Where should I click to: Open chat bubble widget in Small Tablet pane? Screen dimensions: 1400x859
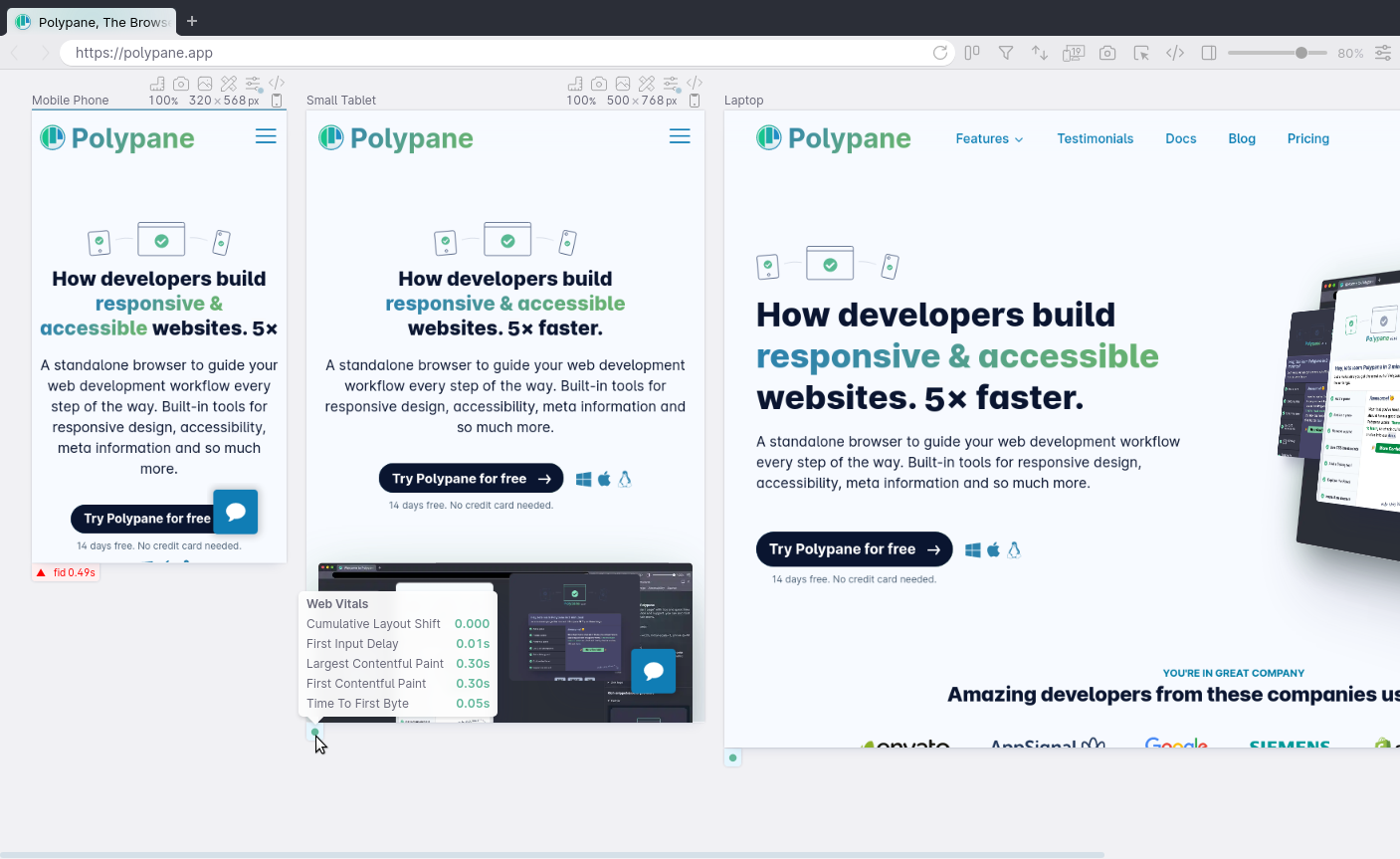pos(654,671)
